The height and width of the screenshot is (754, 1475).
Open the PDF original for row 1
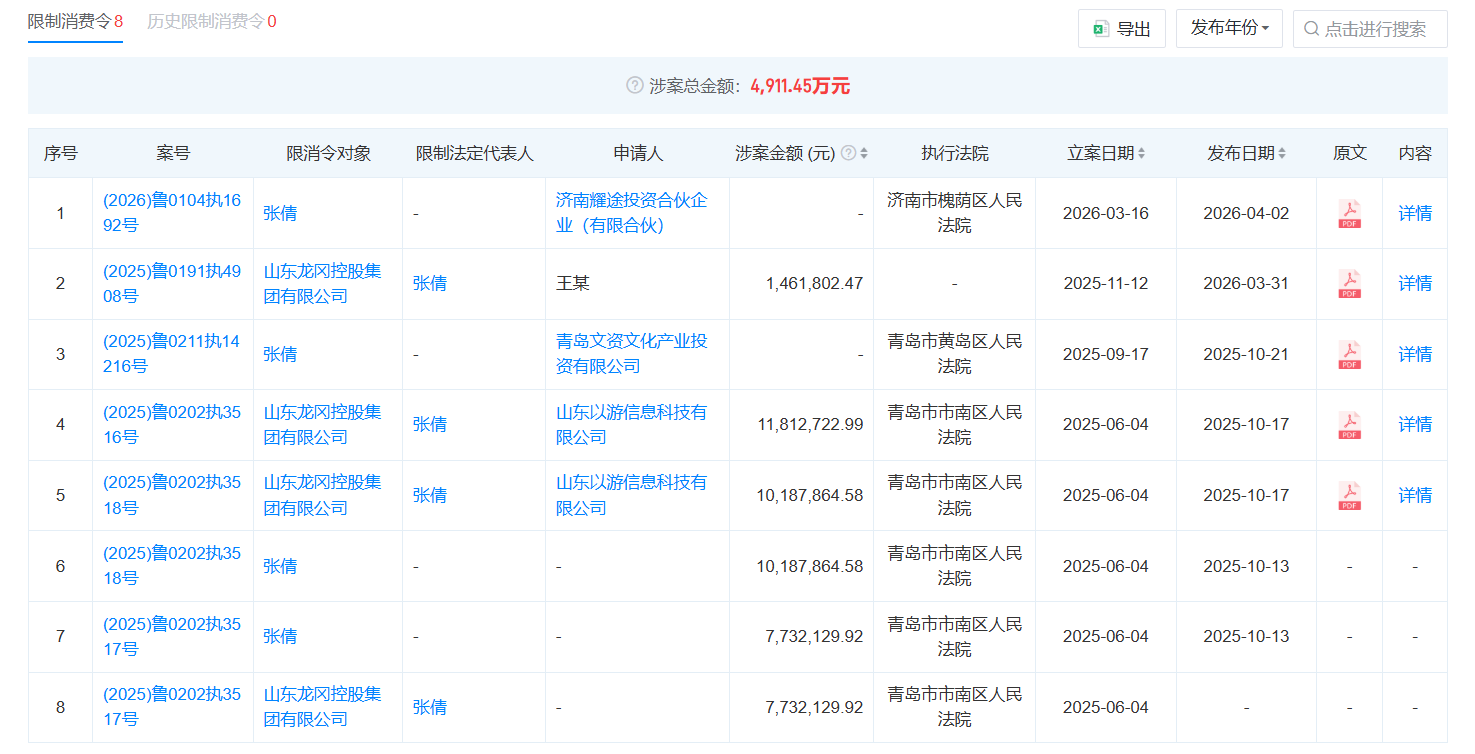point(1349,213)
